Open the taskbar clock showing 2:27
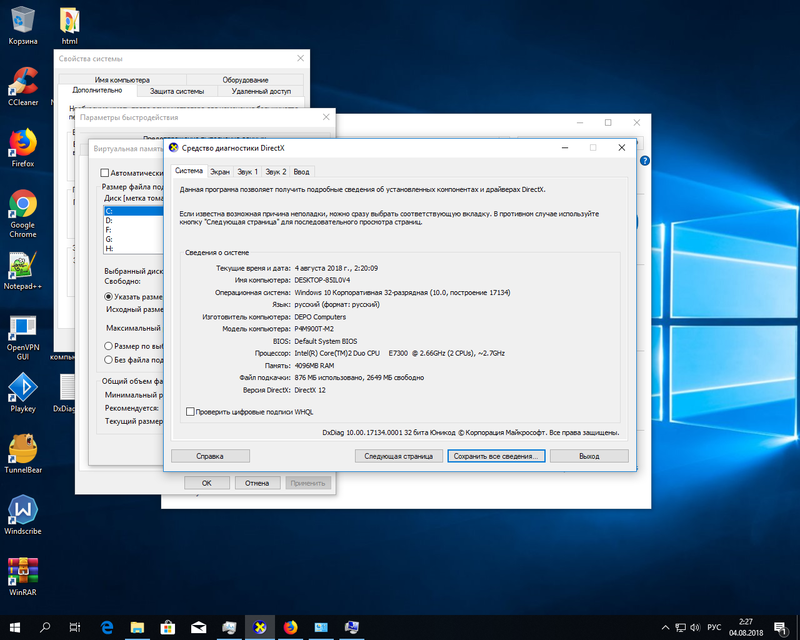 point(746,628)
